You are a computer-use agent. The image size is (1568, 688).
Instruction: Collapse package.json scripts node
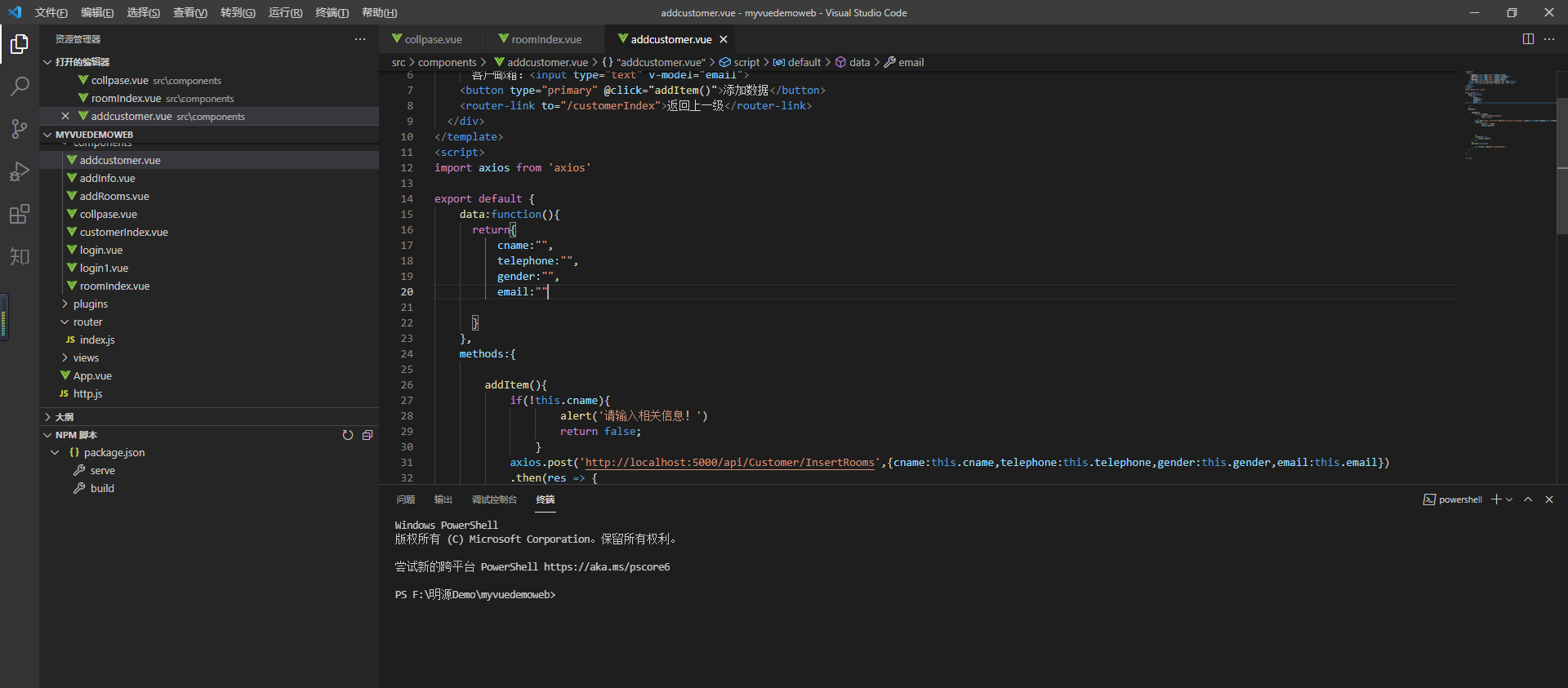(55, 452)
